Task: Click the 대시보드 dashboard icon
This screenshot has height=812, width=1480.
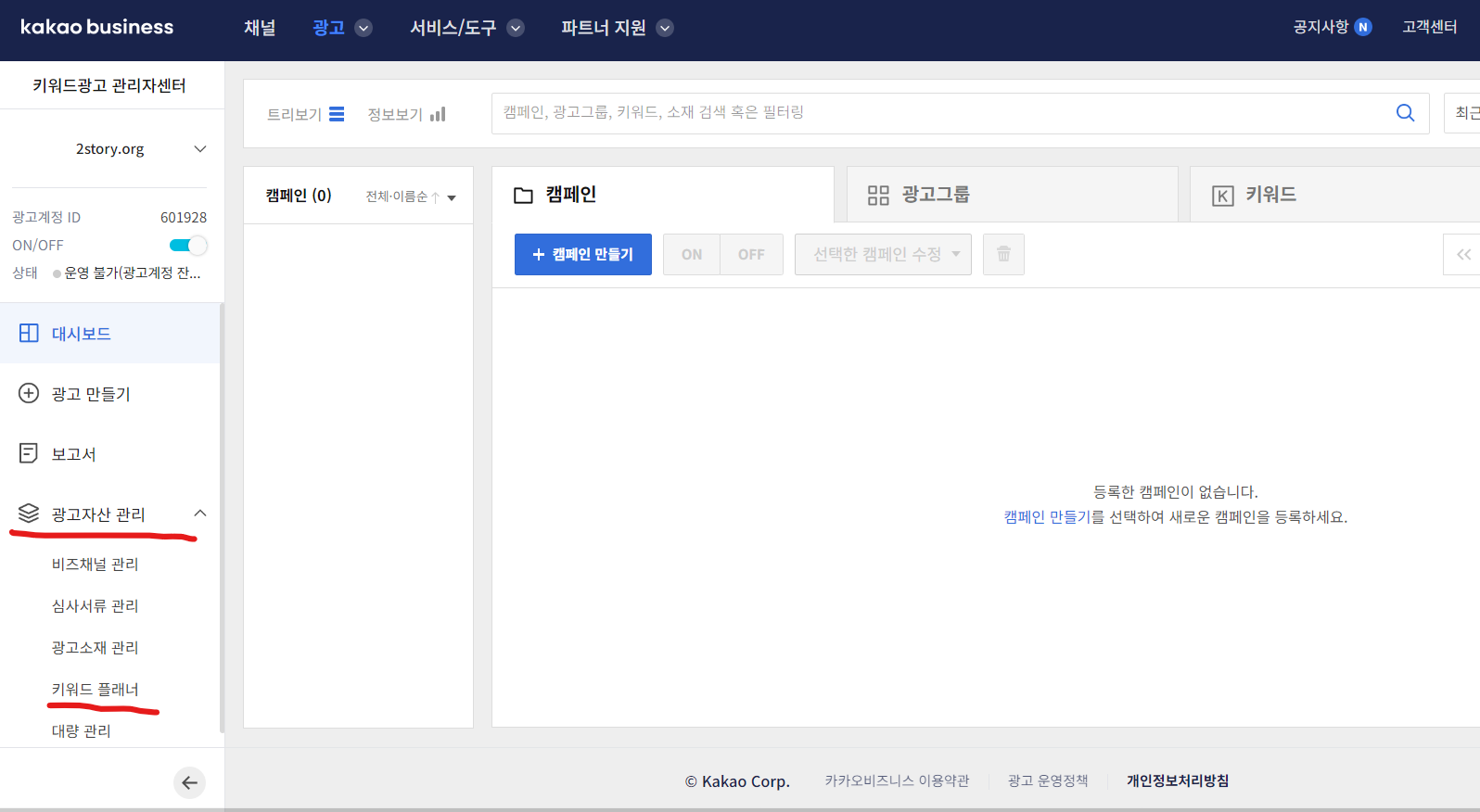Action: click(x=29, y=333)
